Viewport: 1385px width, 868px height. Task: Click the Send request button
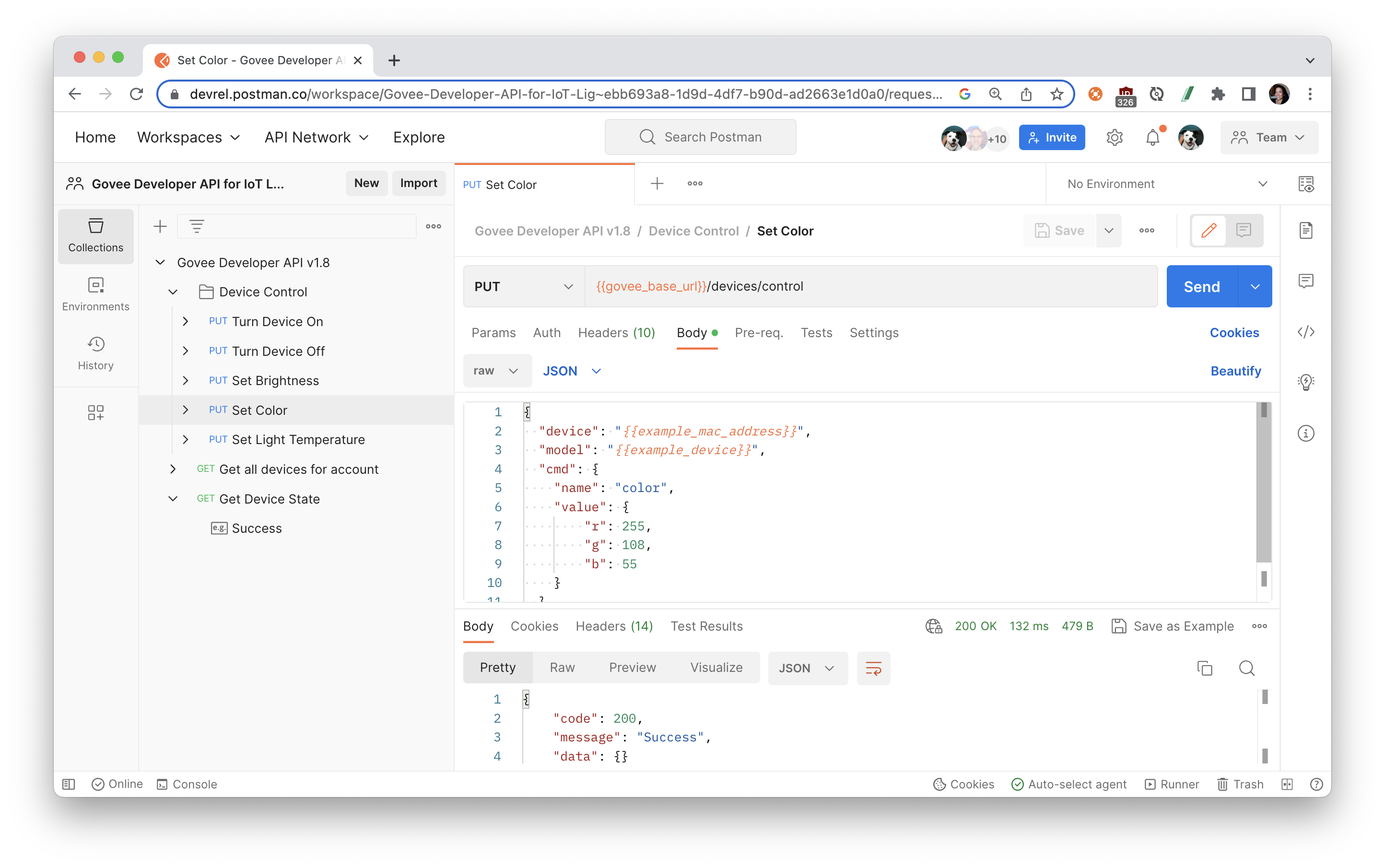(x=1200, y=286)
